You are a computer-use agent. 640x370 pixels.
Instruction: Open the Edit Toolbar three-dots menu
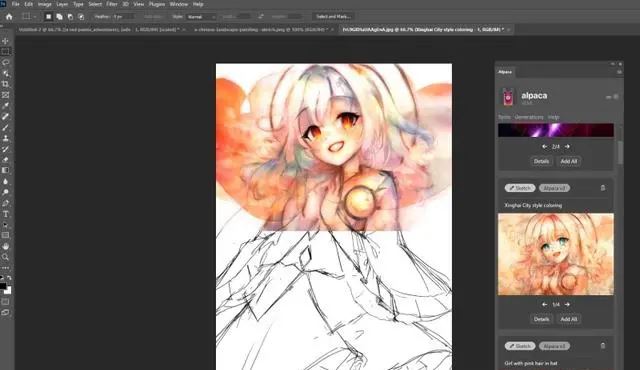pyautogui.click(x=5, y=268)
